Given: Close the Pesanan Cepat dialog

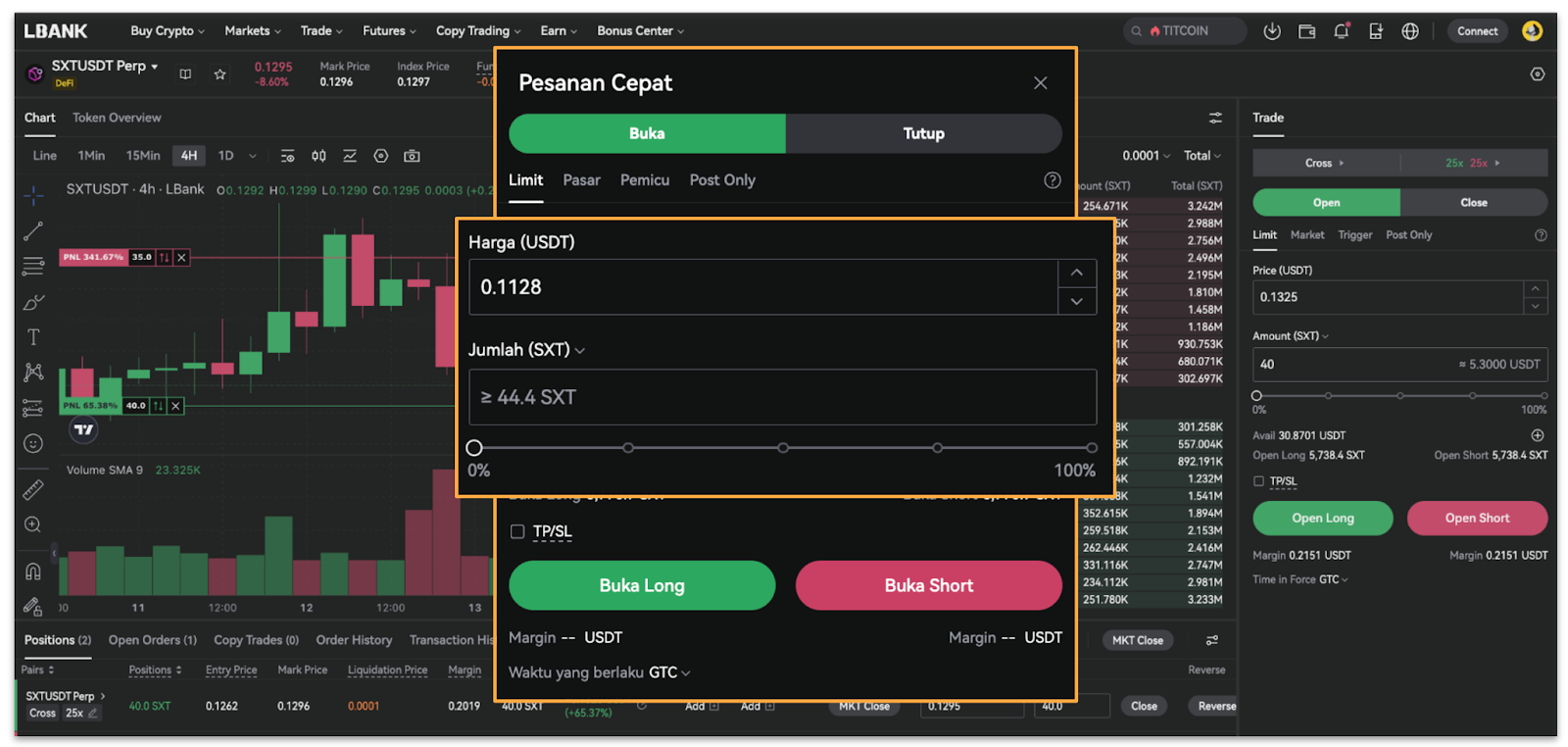Looking at the screenshot, I should [1041, 83].
